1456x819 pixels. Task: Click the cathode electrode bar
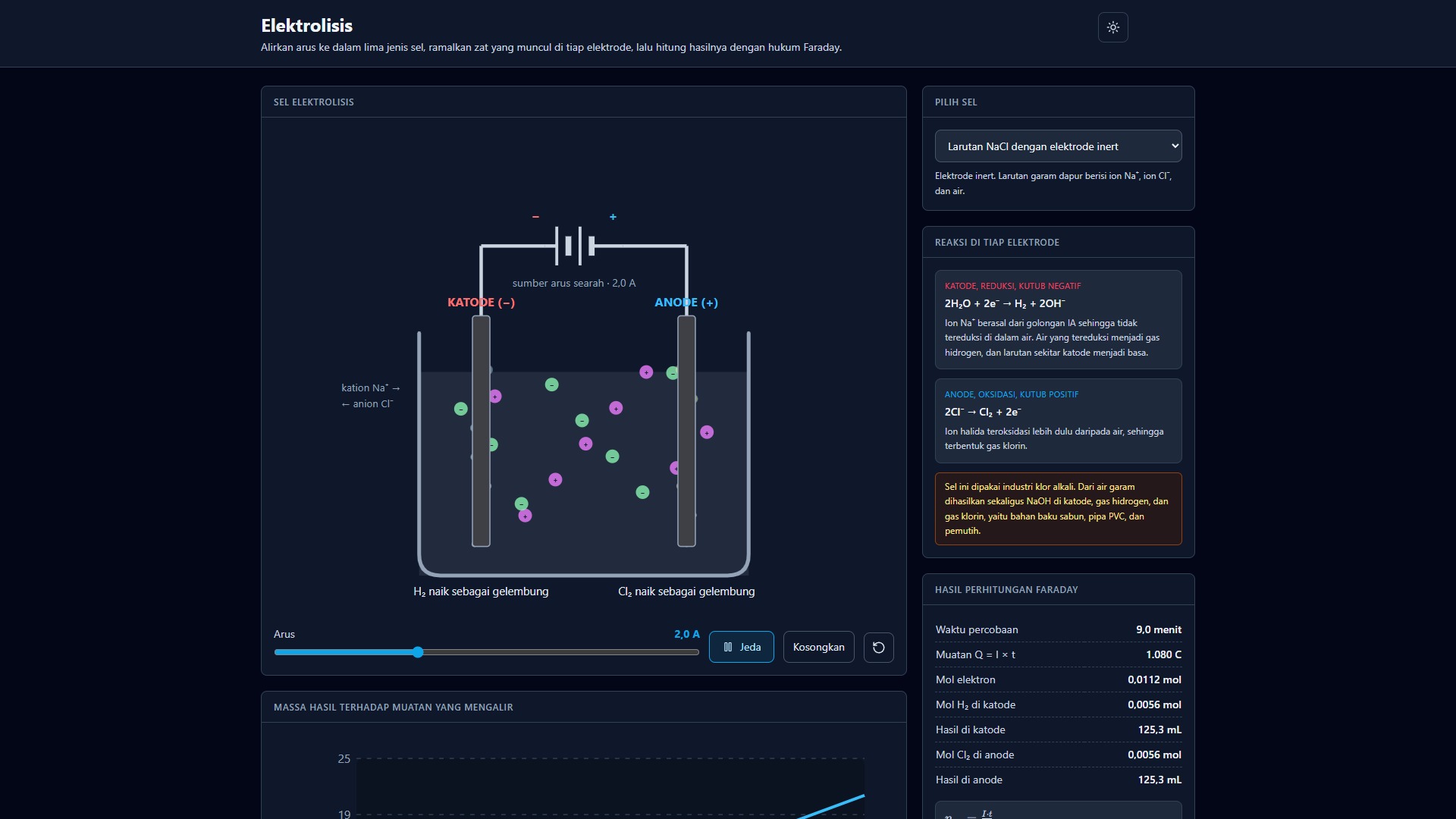tap(481, 431)
